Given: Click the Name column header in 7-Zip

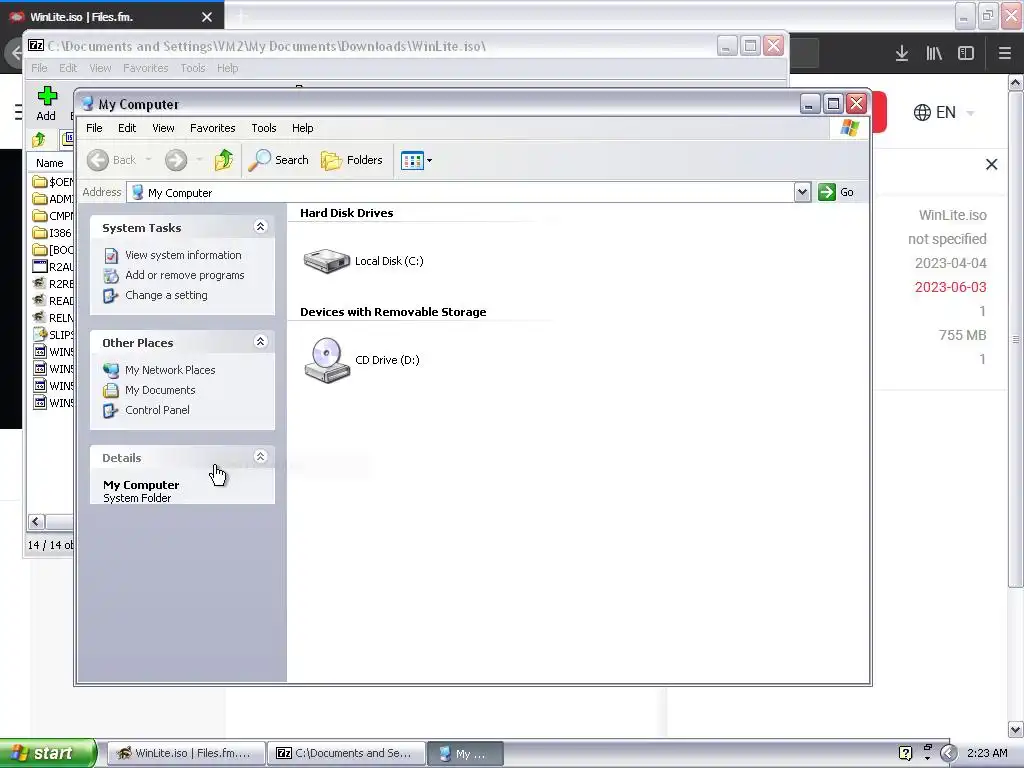Looking at the screenshot, I should tap(50, 163).
